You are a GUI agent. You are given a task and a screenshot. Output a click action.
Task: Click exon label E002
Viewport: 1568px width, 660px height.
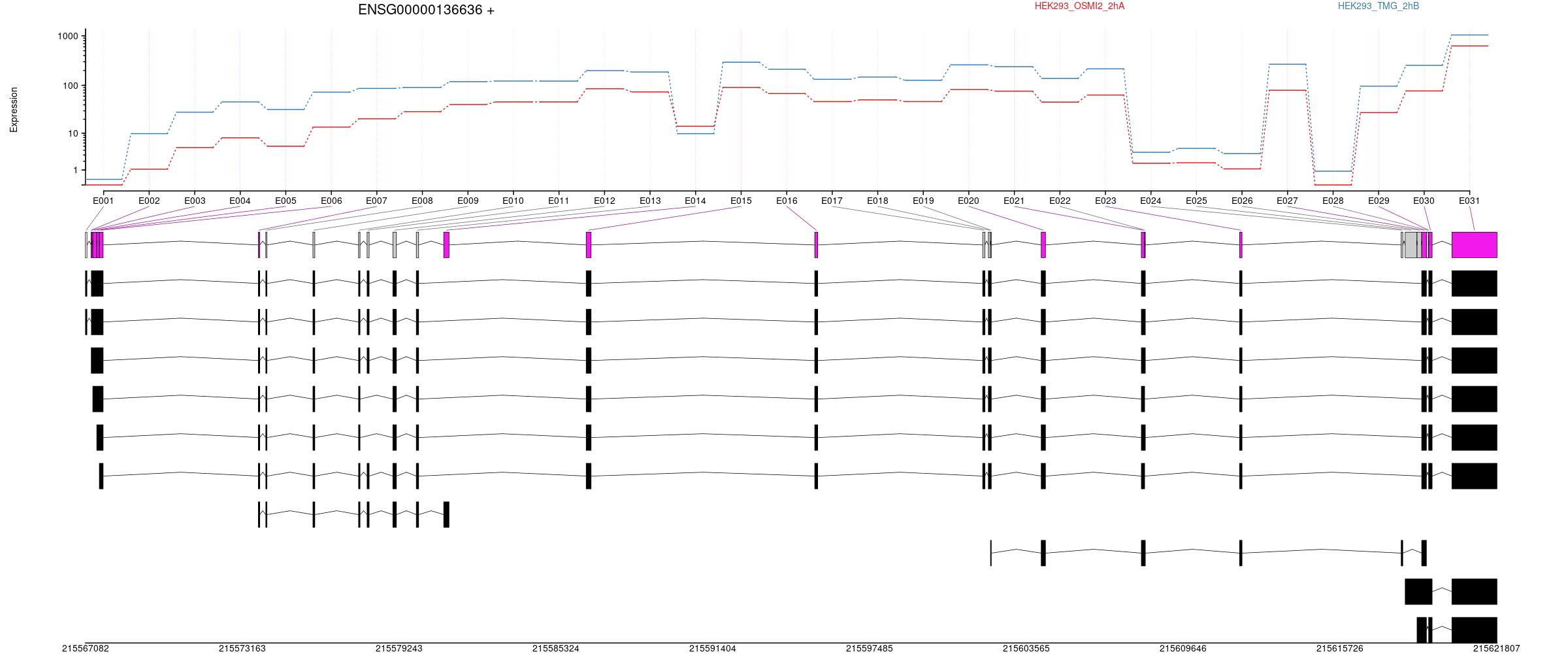click(x=149, y=201)
